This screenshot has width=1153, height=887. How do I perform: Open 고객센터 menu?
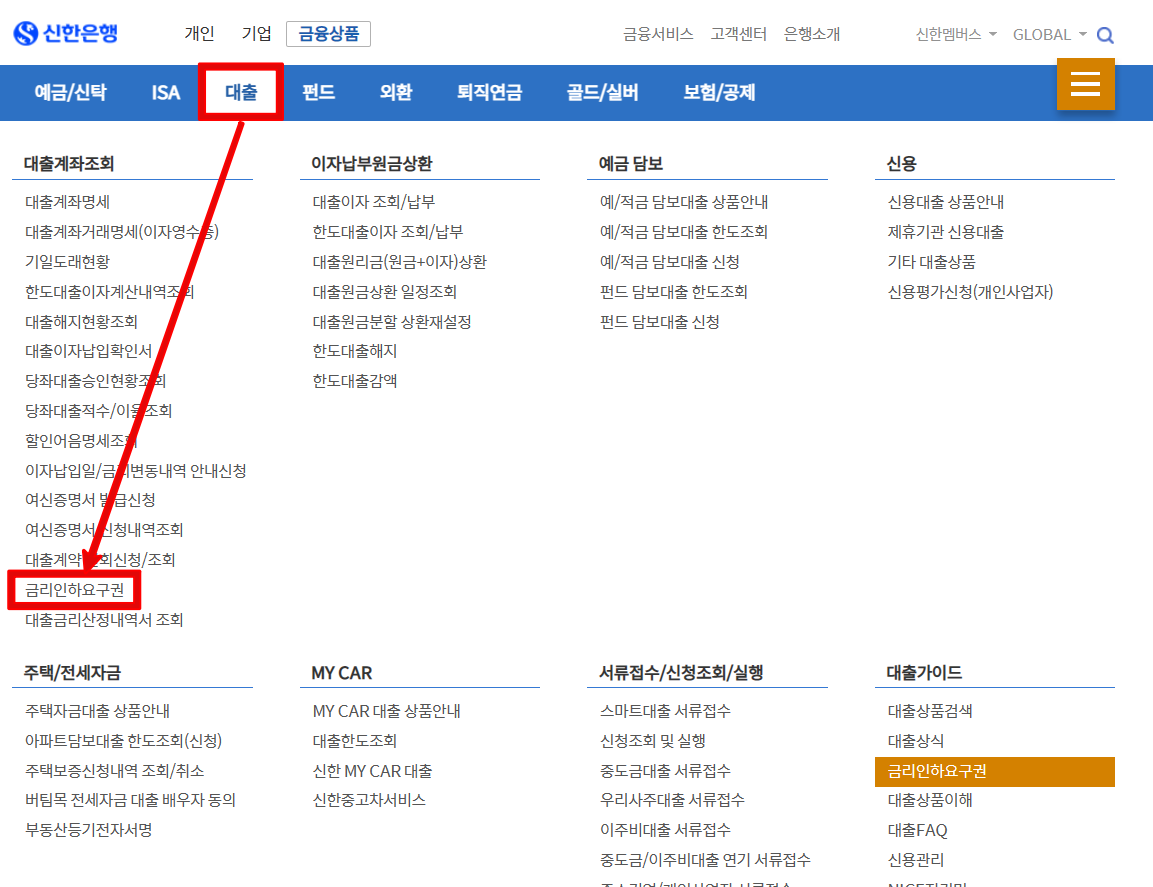738,35
